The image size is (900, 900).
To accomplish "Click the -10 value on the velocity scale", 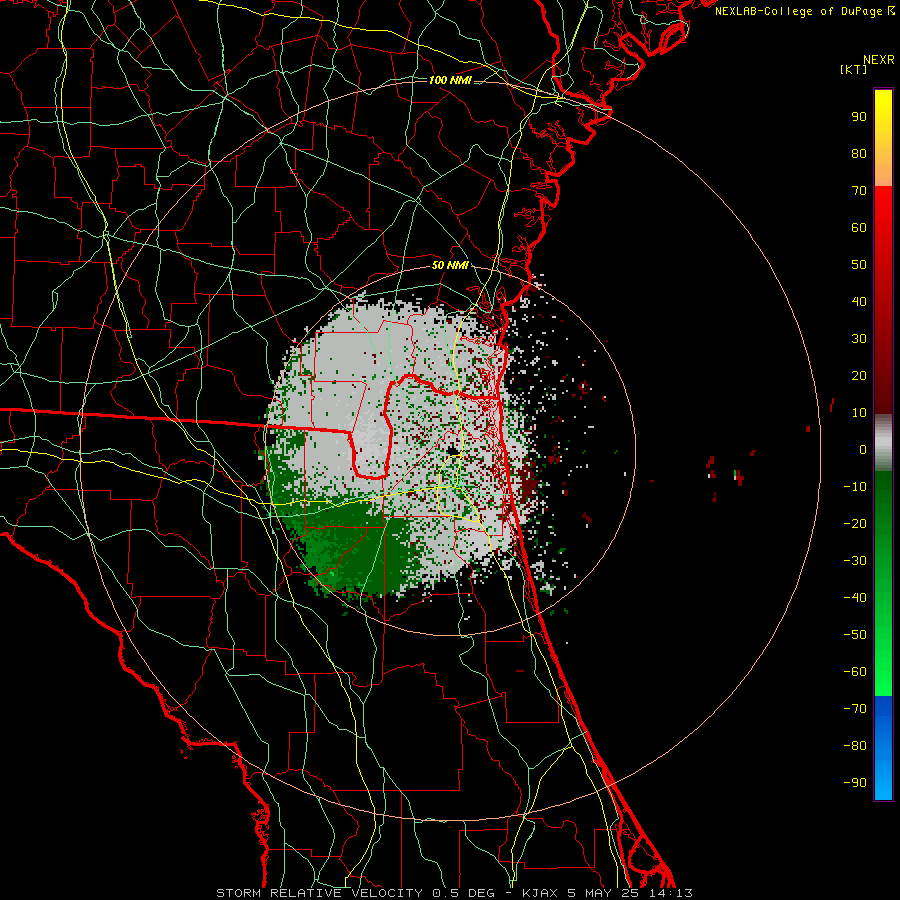I will (x=855, y=487).
